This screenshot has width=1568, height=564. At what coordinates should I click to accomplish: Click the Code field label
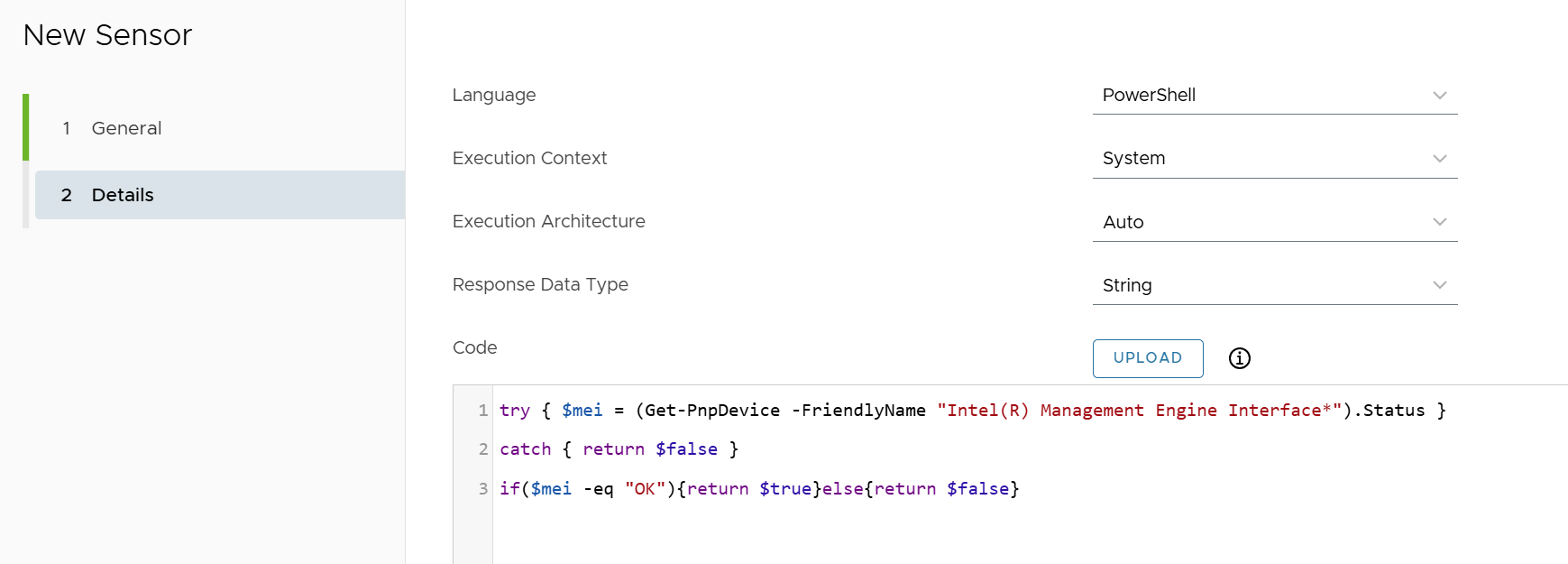tap(474, 347)
